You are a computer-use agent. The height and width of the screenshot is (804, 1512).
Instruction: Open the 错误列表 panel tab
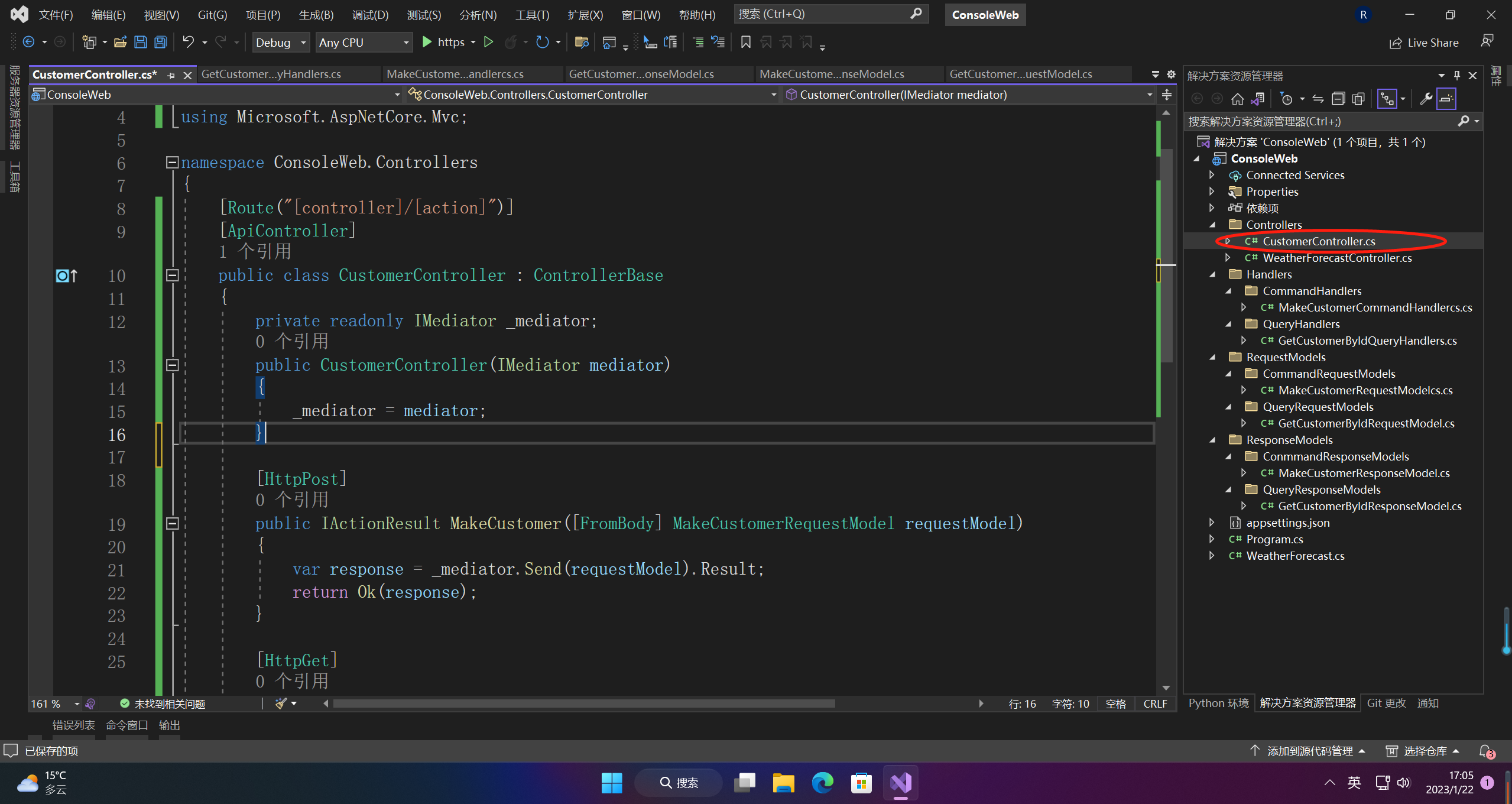(x=73, y=725)
